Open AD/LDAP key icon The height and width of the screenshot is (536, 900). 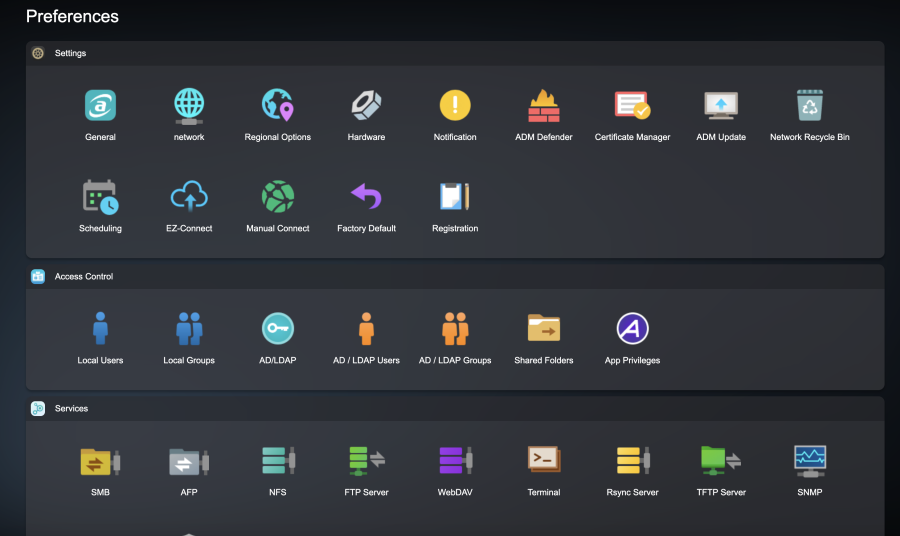click(x=277, y=329)
